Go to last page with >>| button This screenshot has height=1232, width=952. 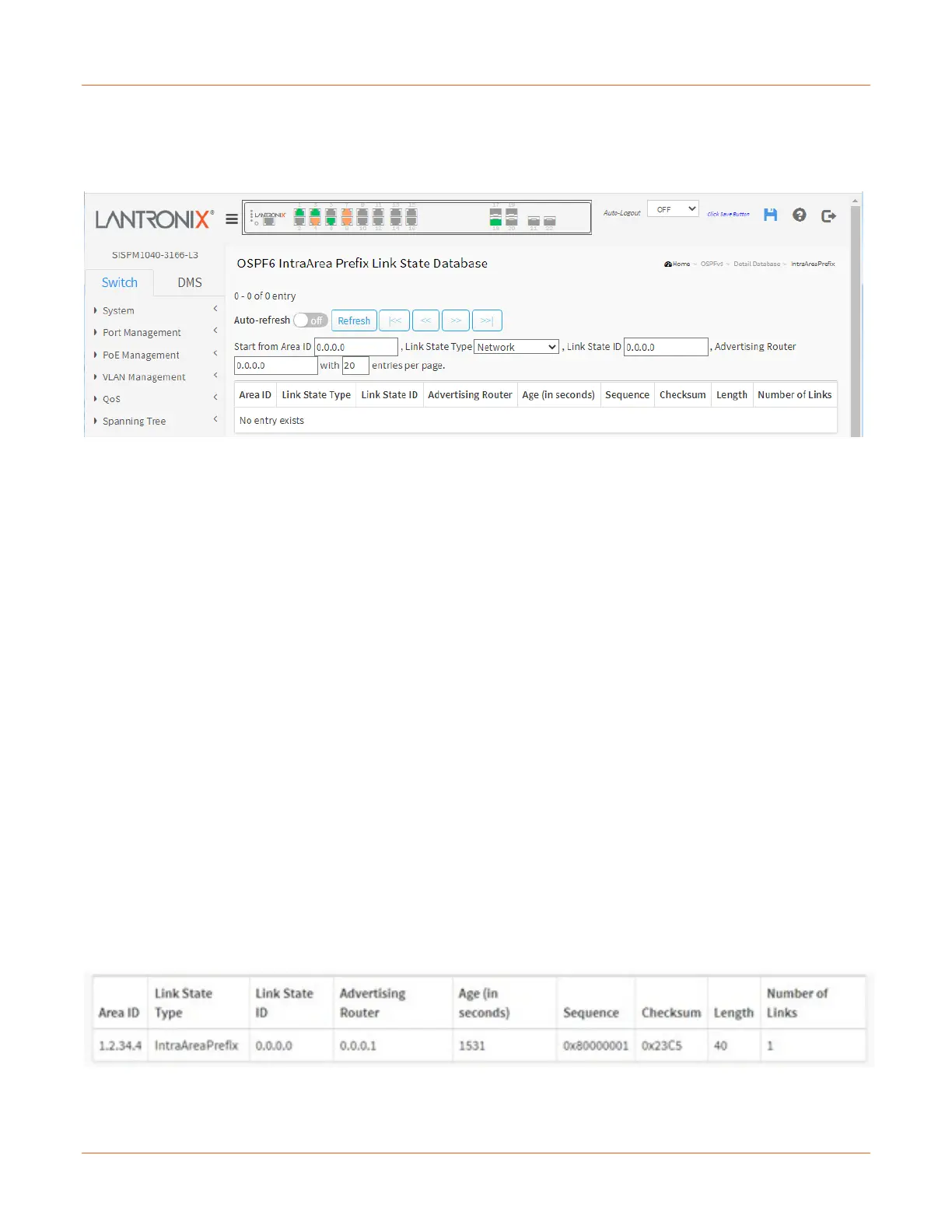(487, 320)
